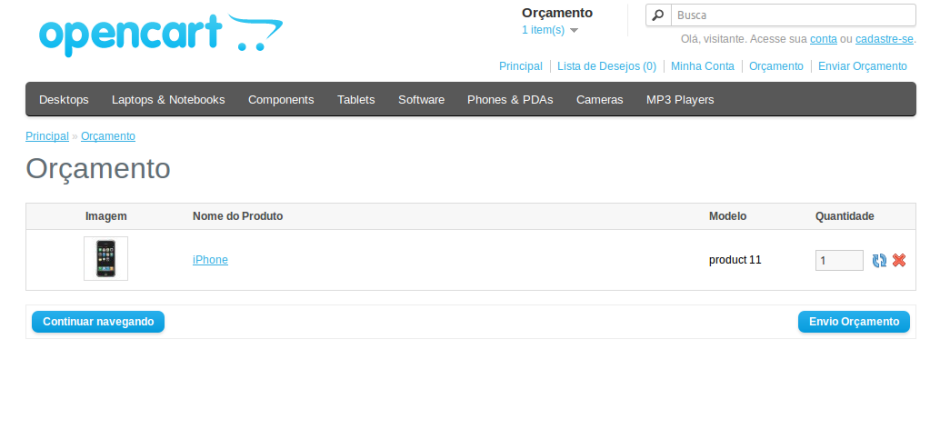The height and width of the screenshot is (429, 940).
Task: Click the OpenCart logo
Action: point(161,35)
